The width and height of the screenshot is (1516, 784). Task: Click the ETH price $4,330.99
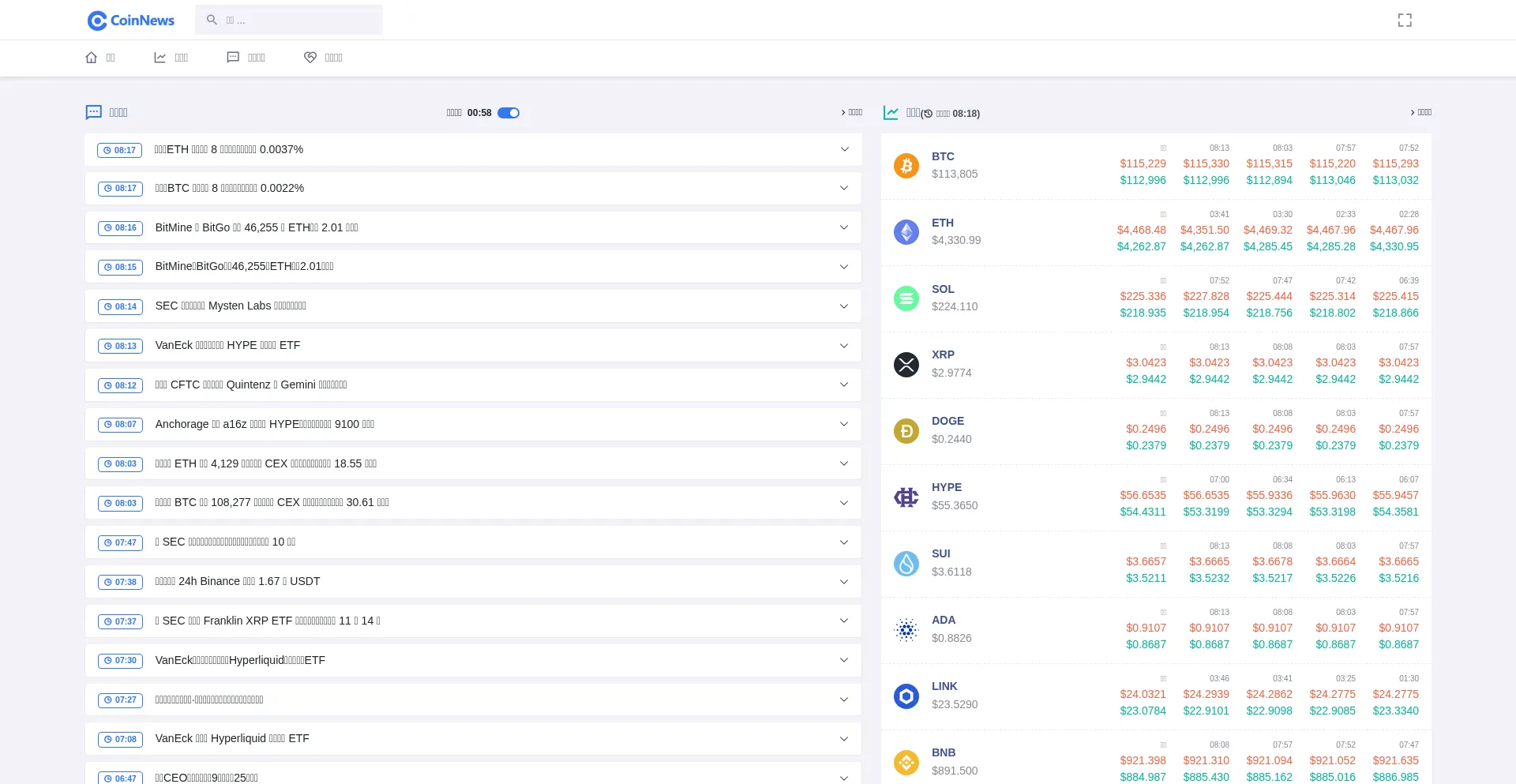[x=956, y=240]
